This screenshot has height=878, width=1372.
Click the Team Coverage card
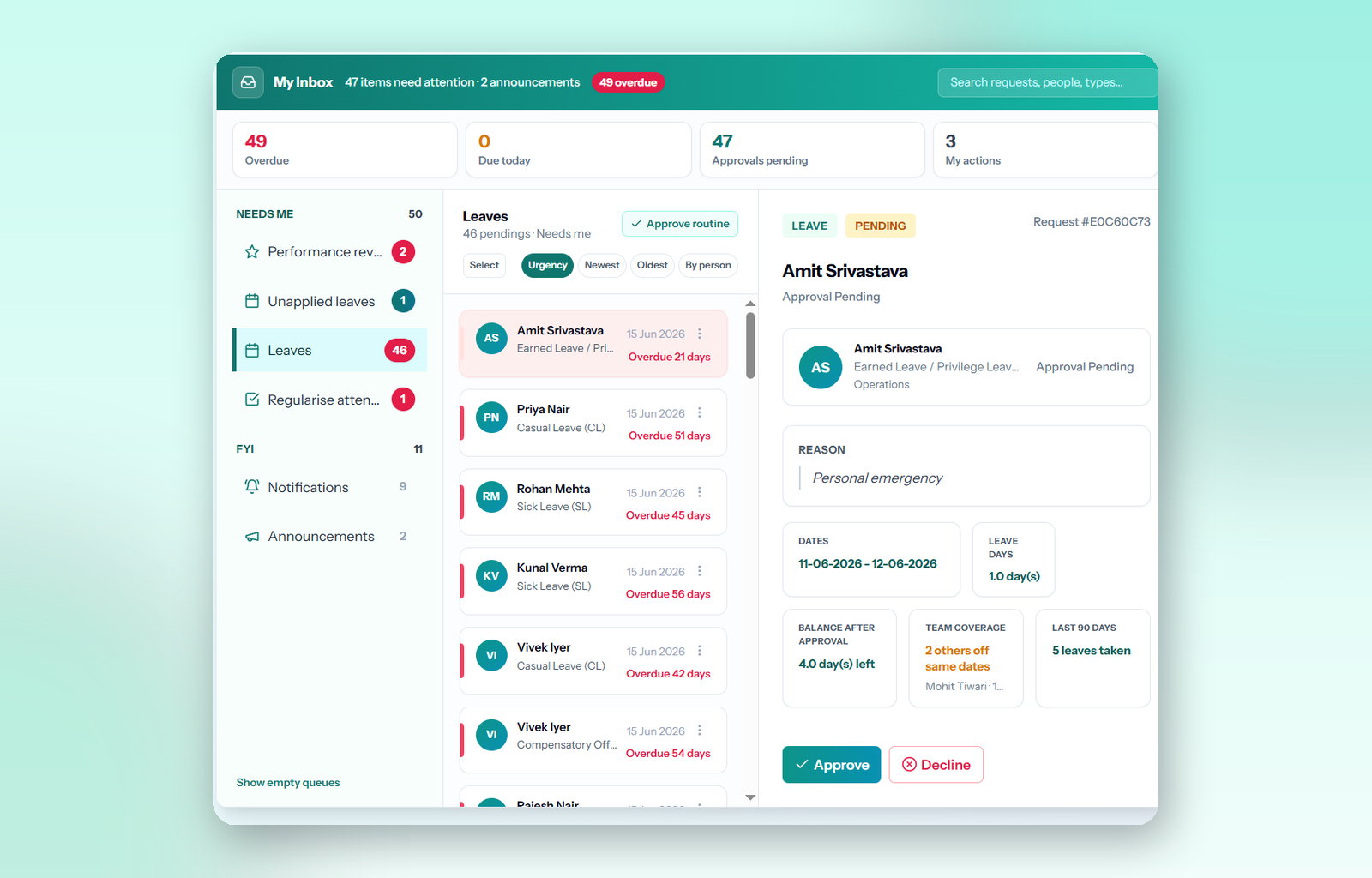click(966, 658)
